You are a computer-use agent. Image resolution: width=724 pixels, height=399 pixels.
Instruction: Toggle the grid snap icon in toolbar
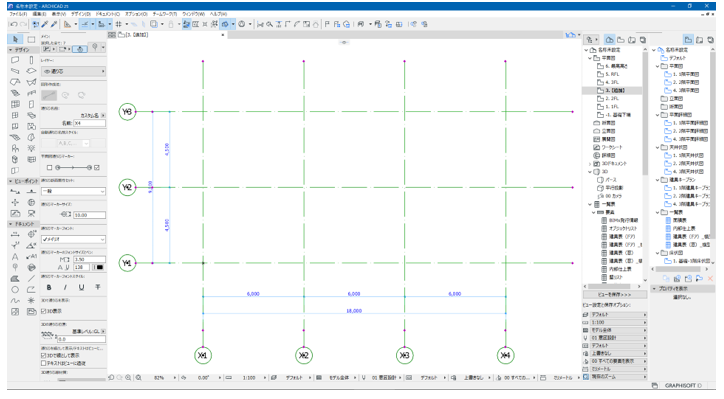pyautogui.click(x=119, y=24)
